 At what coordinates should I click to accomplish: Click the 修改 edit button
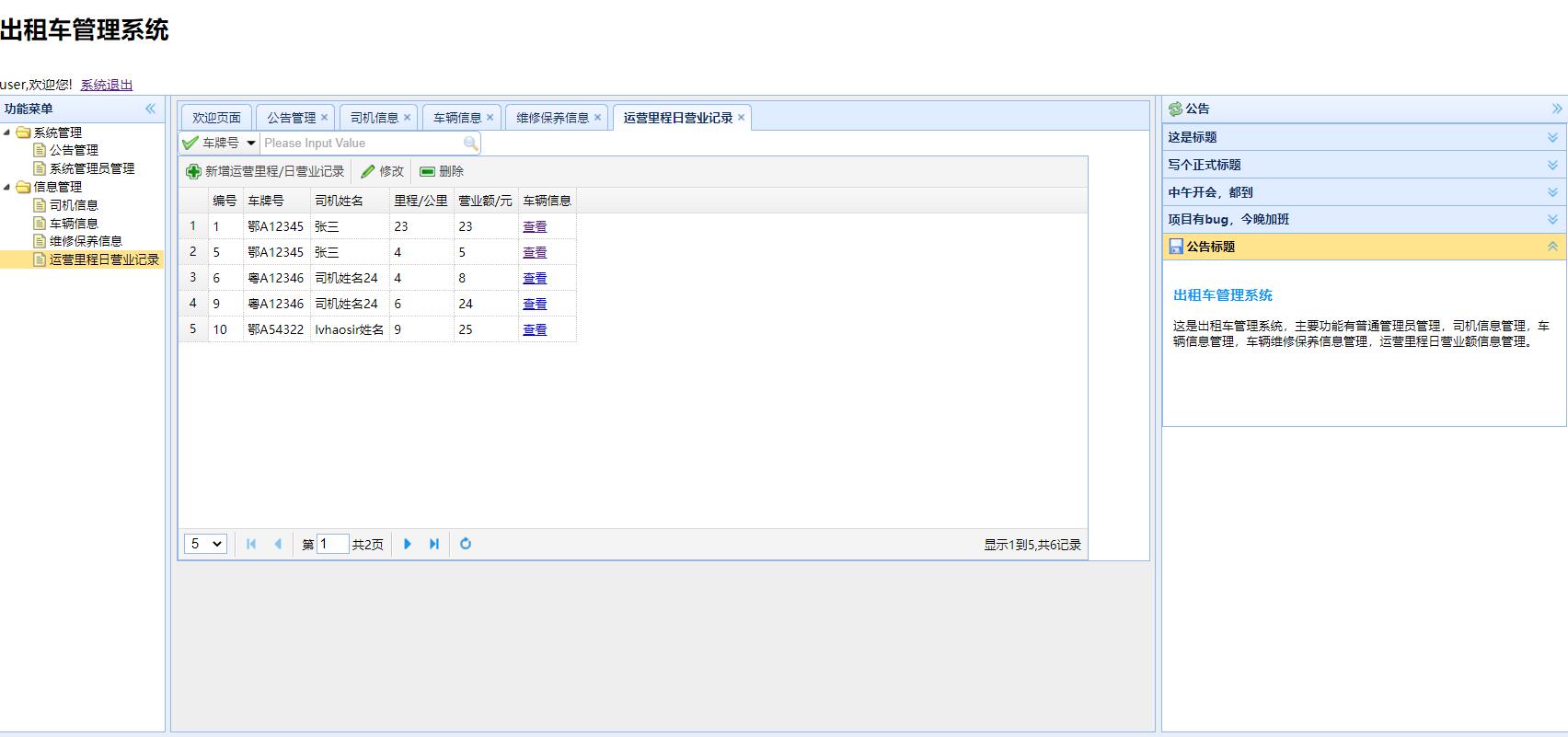[x=383, y=171]
